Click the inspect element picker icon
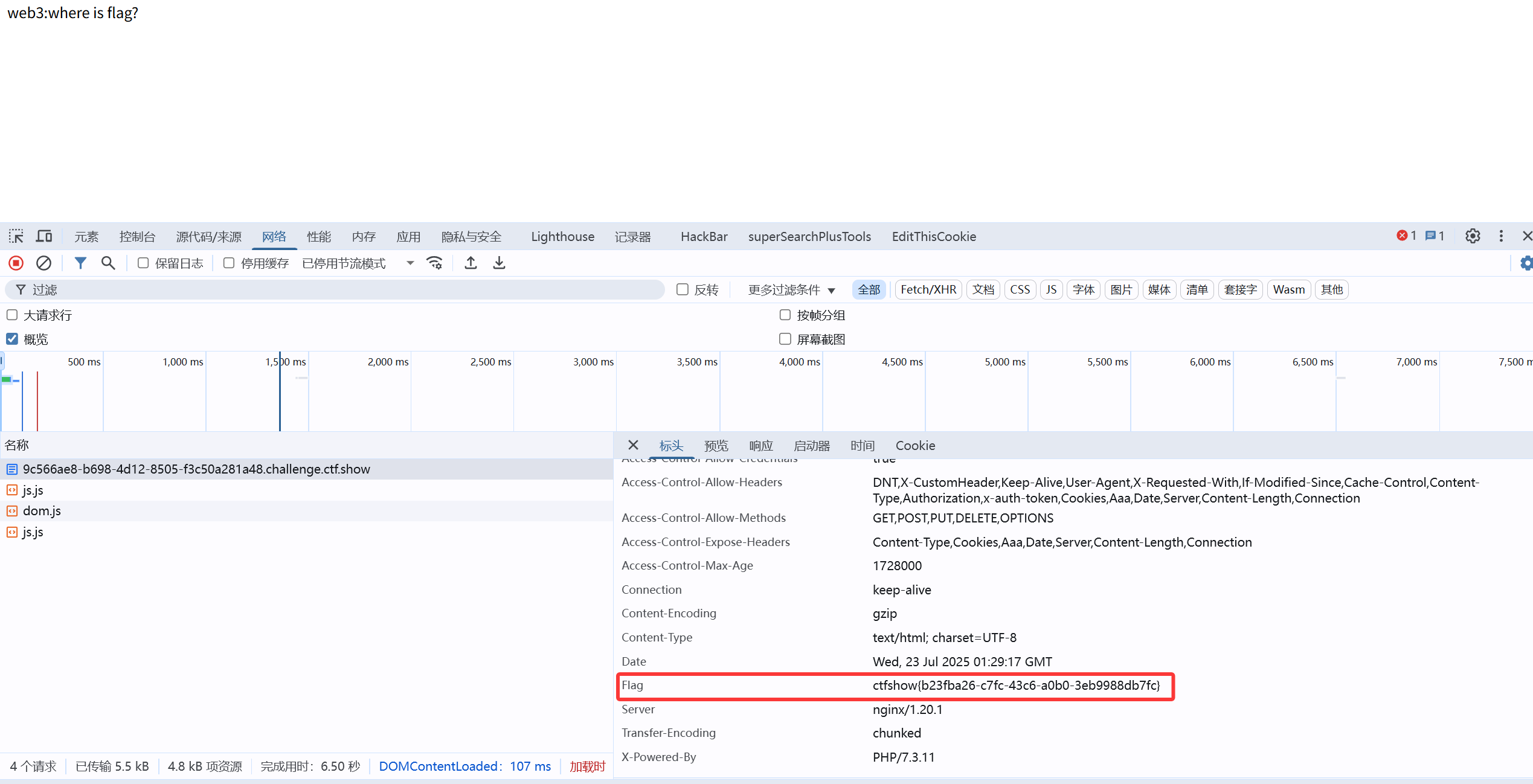 16,236
